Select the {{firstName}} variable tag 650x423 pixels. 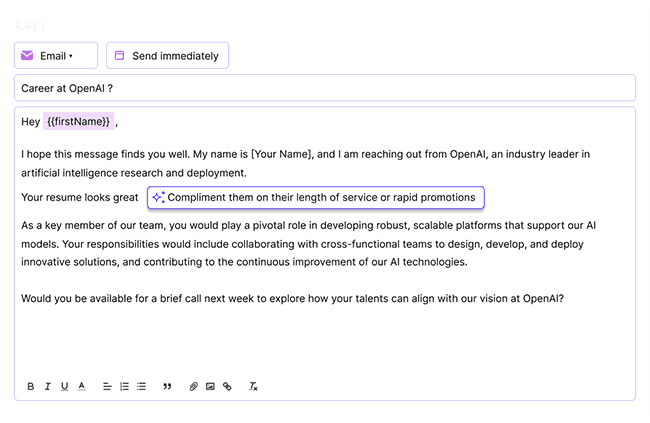(78, 122)
